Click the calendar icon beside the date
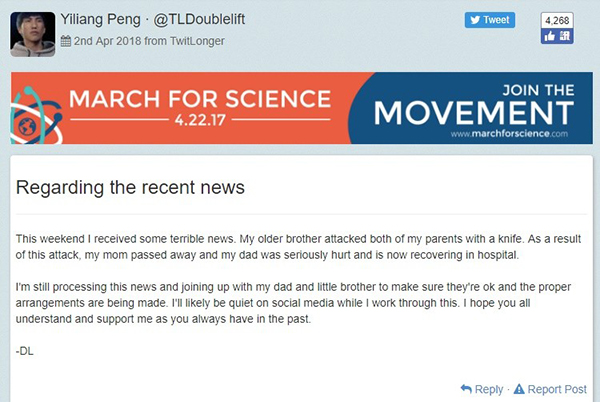 pos(67,41)
